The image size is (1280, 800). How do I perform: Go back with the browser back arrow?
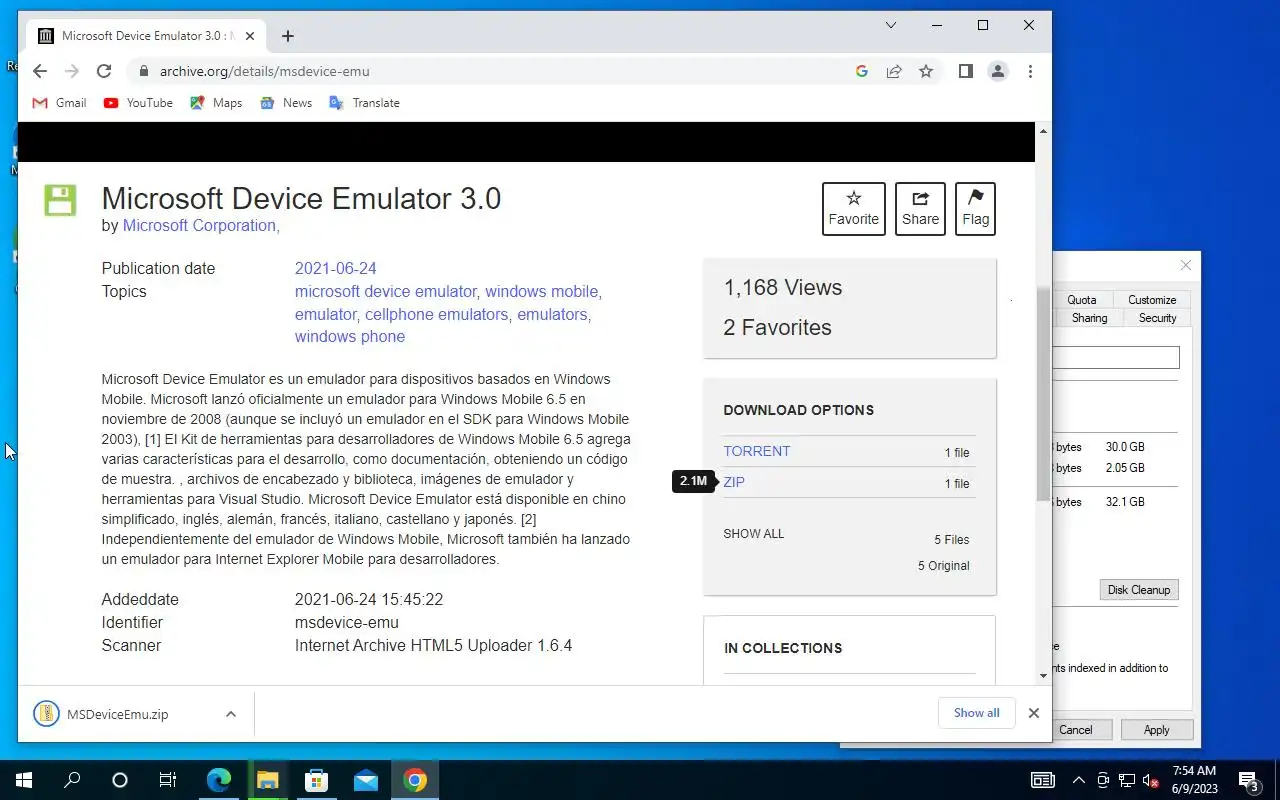40,71
